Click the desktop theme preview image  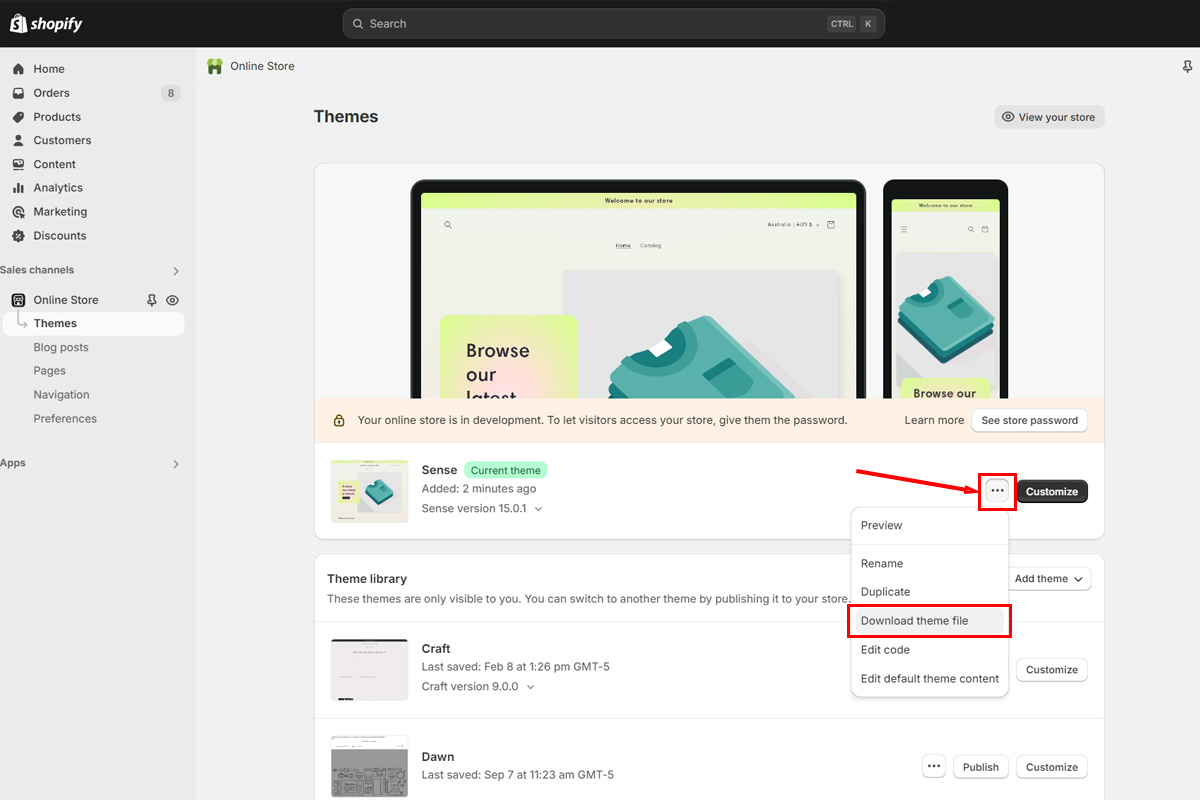point(638,289)
